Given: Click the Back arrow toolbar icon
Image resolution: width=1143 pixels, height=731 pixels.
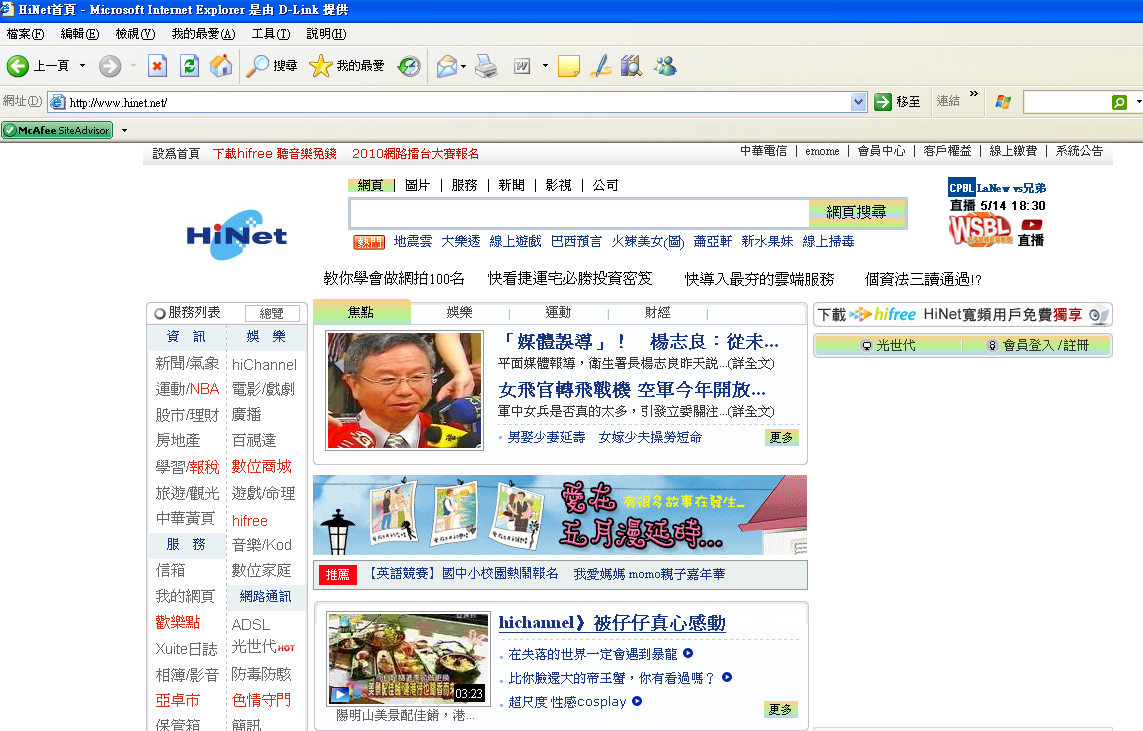Looking at the screenshot, I should click(17, 66).
